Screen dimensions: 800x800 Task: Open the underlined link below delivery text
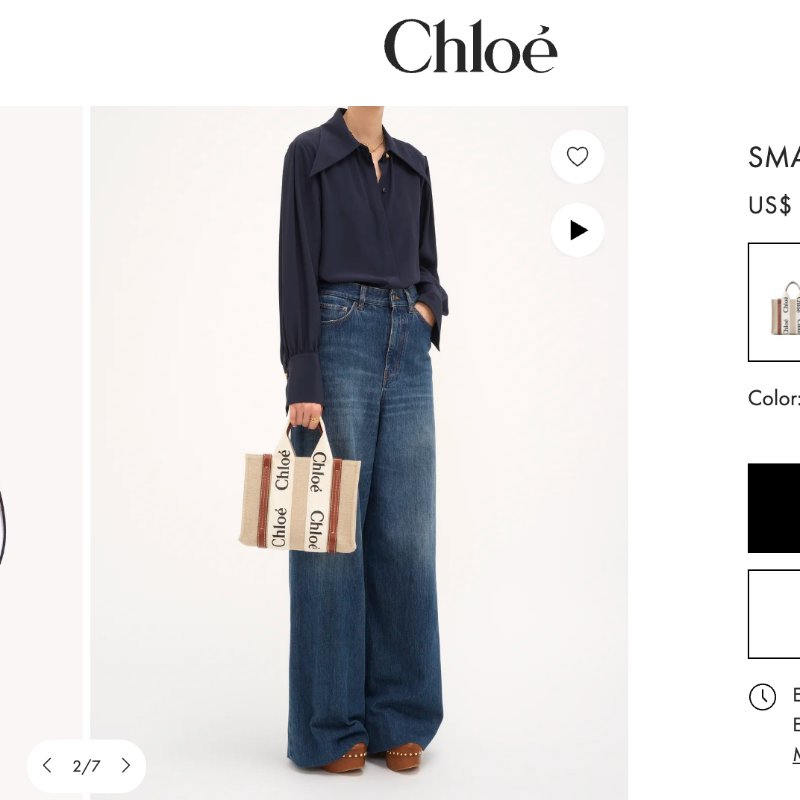pyautogui.click(x=796, y=754)
